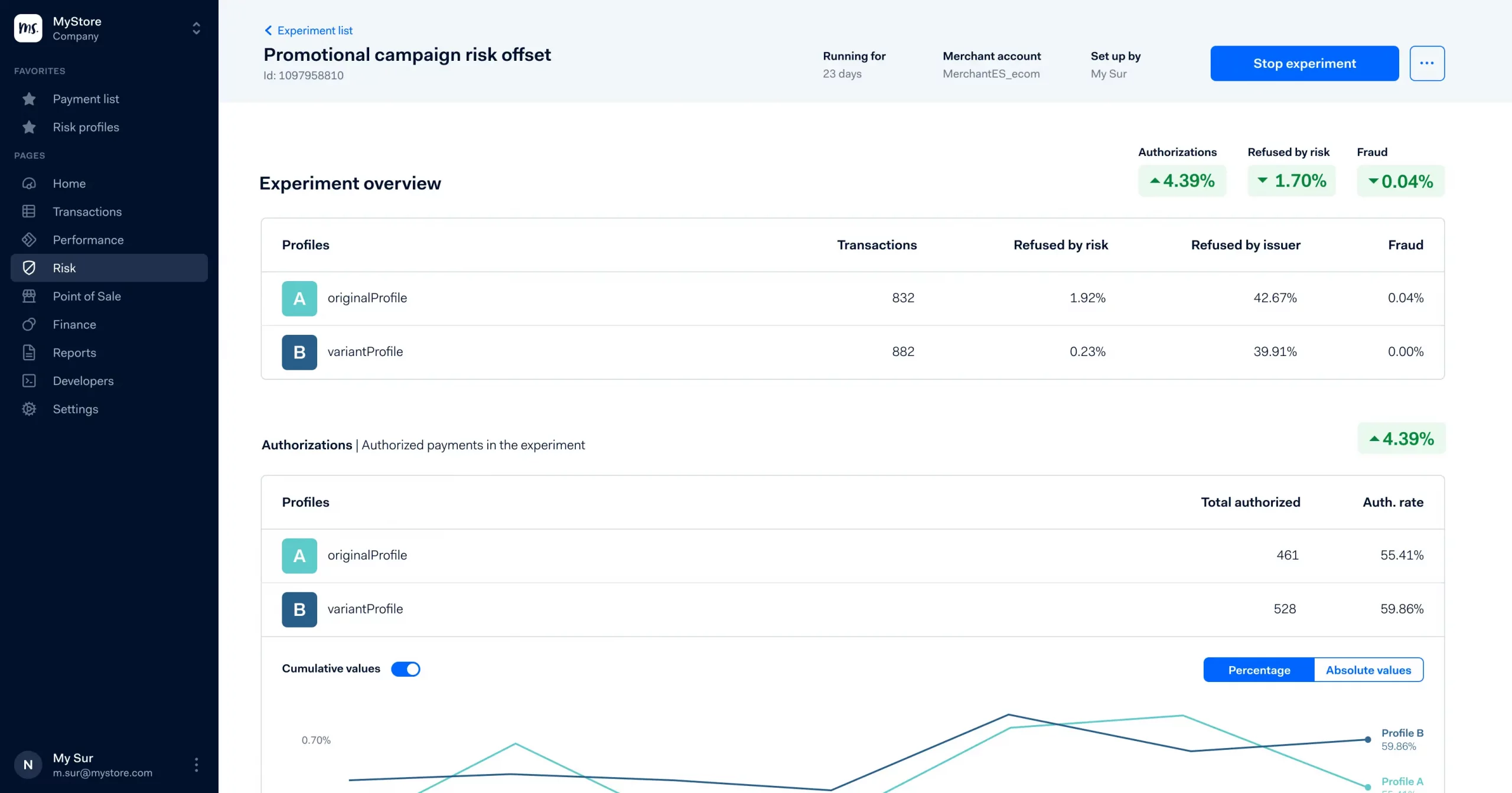This screenshot has height=793, width=1512.
Task: Click the three-dot options menu icon
Action: 1427,63
